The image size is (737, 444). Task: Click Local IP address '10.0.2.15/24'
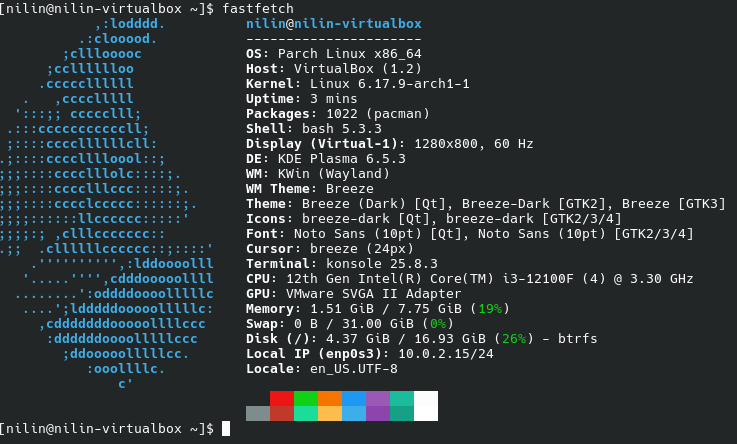[x=446, y=354]
